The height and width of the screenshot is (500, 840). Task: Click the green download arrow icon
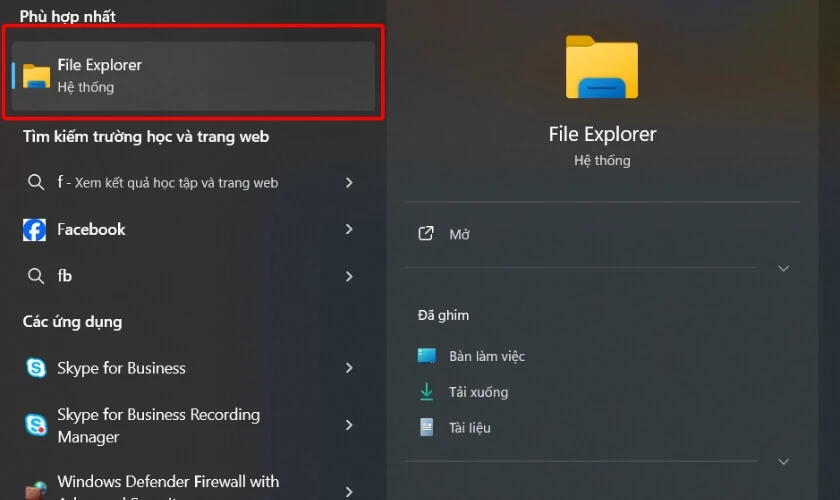click(x=426, y=392)
